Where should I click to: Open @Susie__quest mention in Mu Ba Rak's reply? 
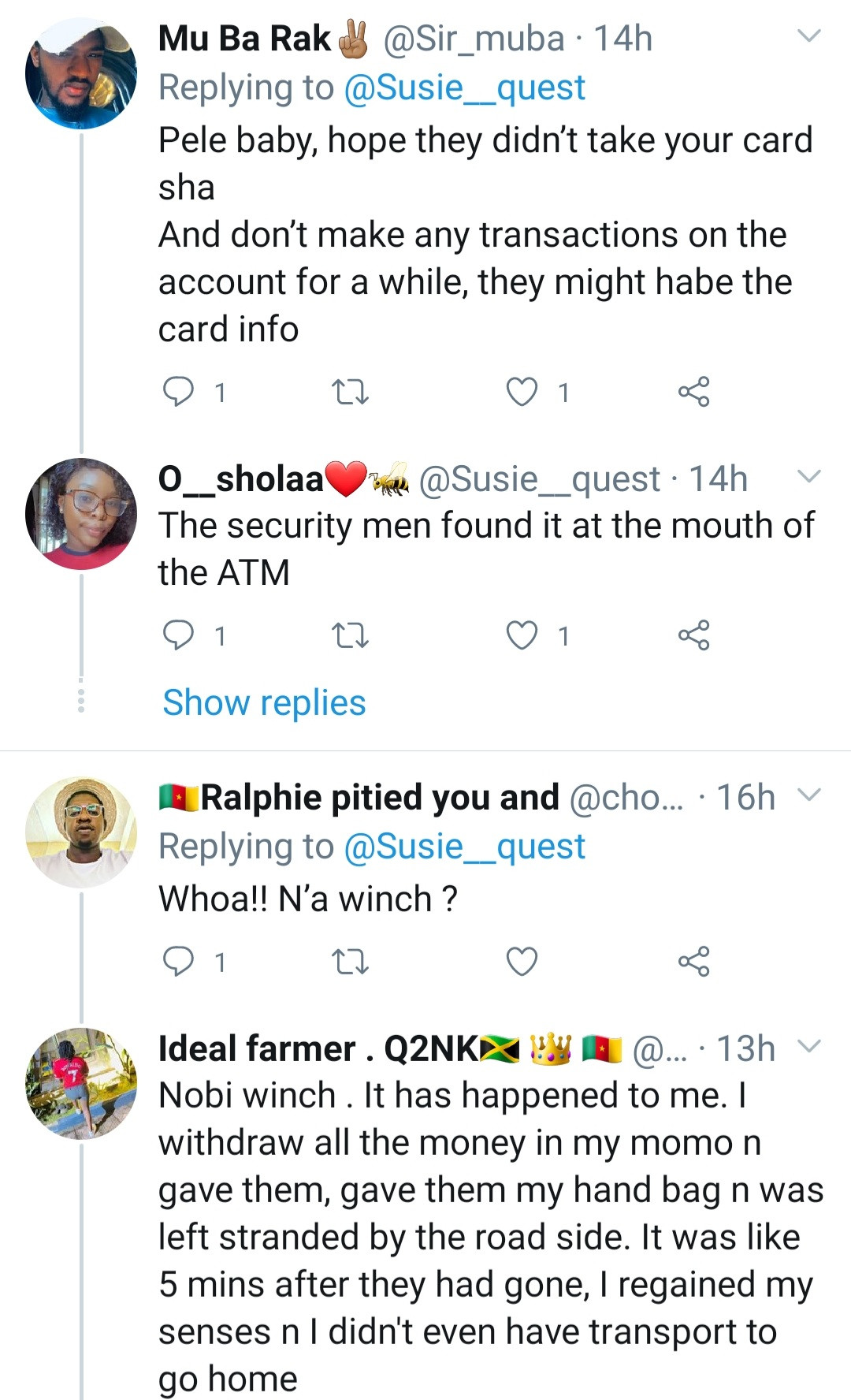[x=464, y=87]
